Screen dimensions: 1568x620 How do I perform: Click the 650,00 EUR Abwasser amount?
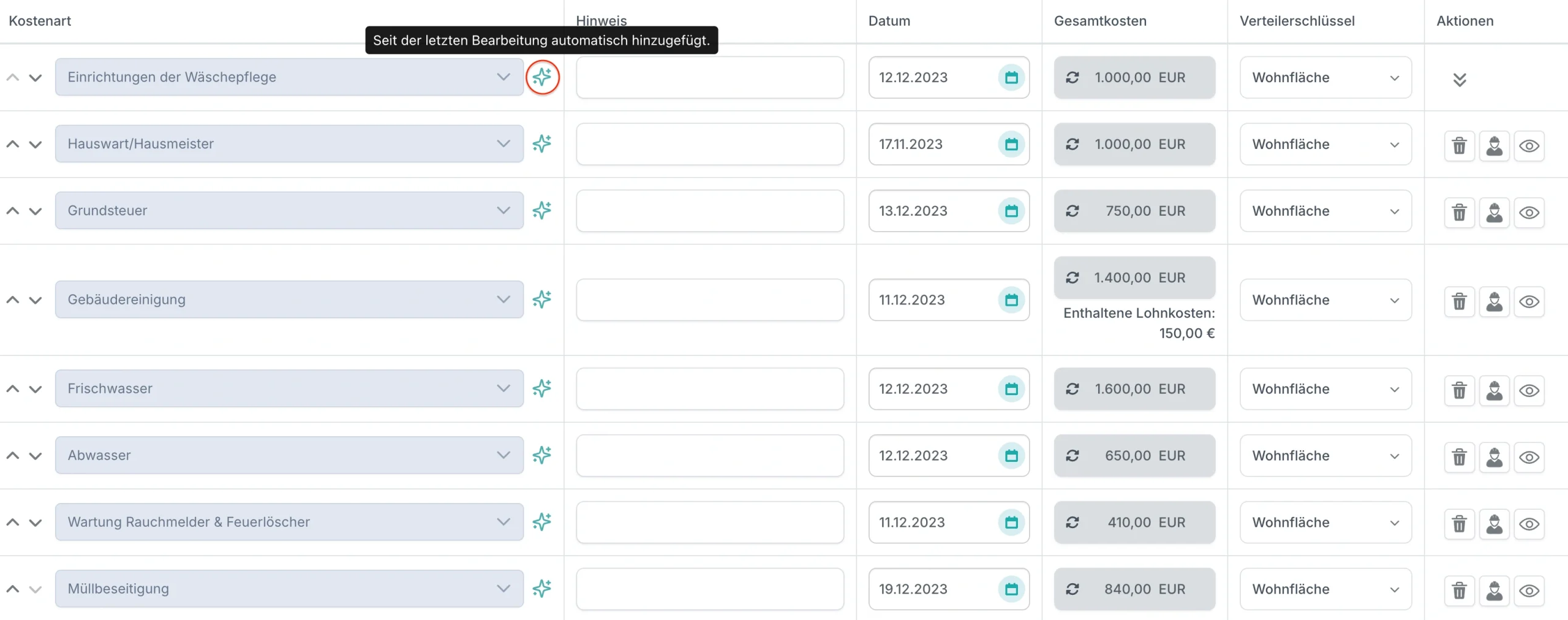pos(1134,455)
